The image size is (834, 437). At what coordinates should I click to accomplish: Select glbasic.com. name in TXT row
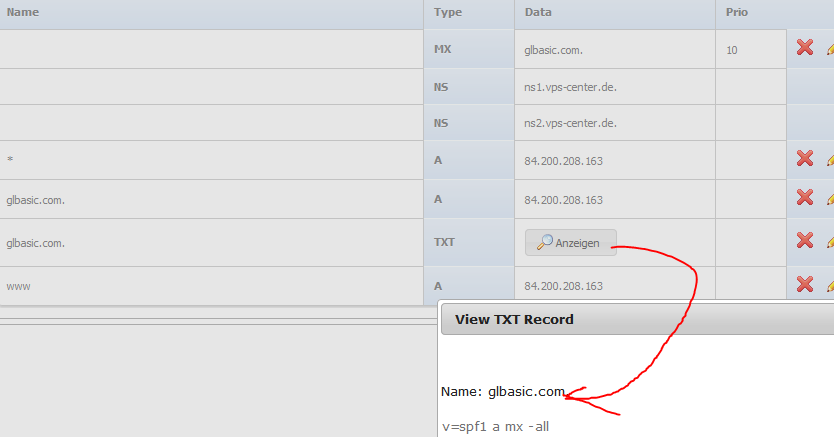coord(35,243)
